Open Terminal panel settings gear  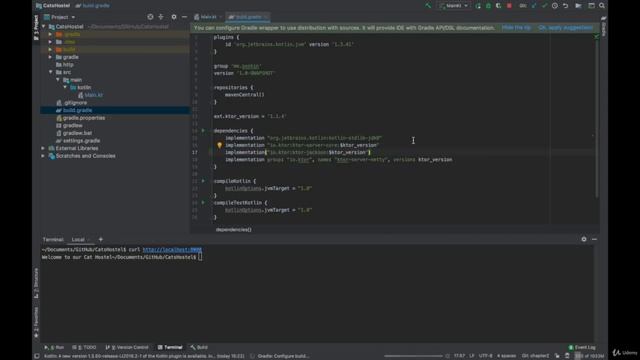584,239
